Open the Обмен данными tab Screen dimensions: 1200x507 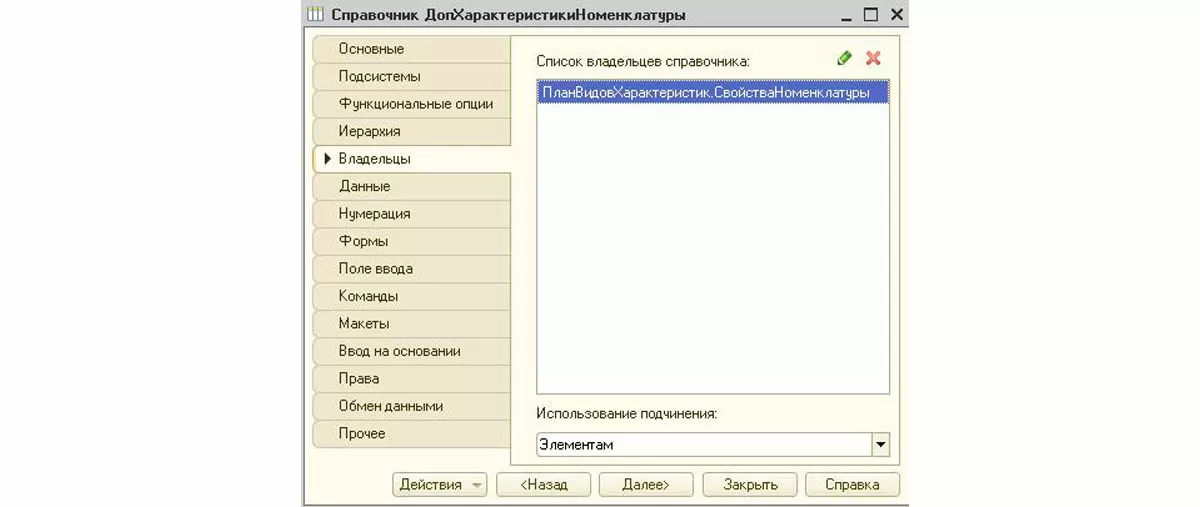pos(412,406)
